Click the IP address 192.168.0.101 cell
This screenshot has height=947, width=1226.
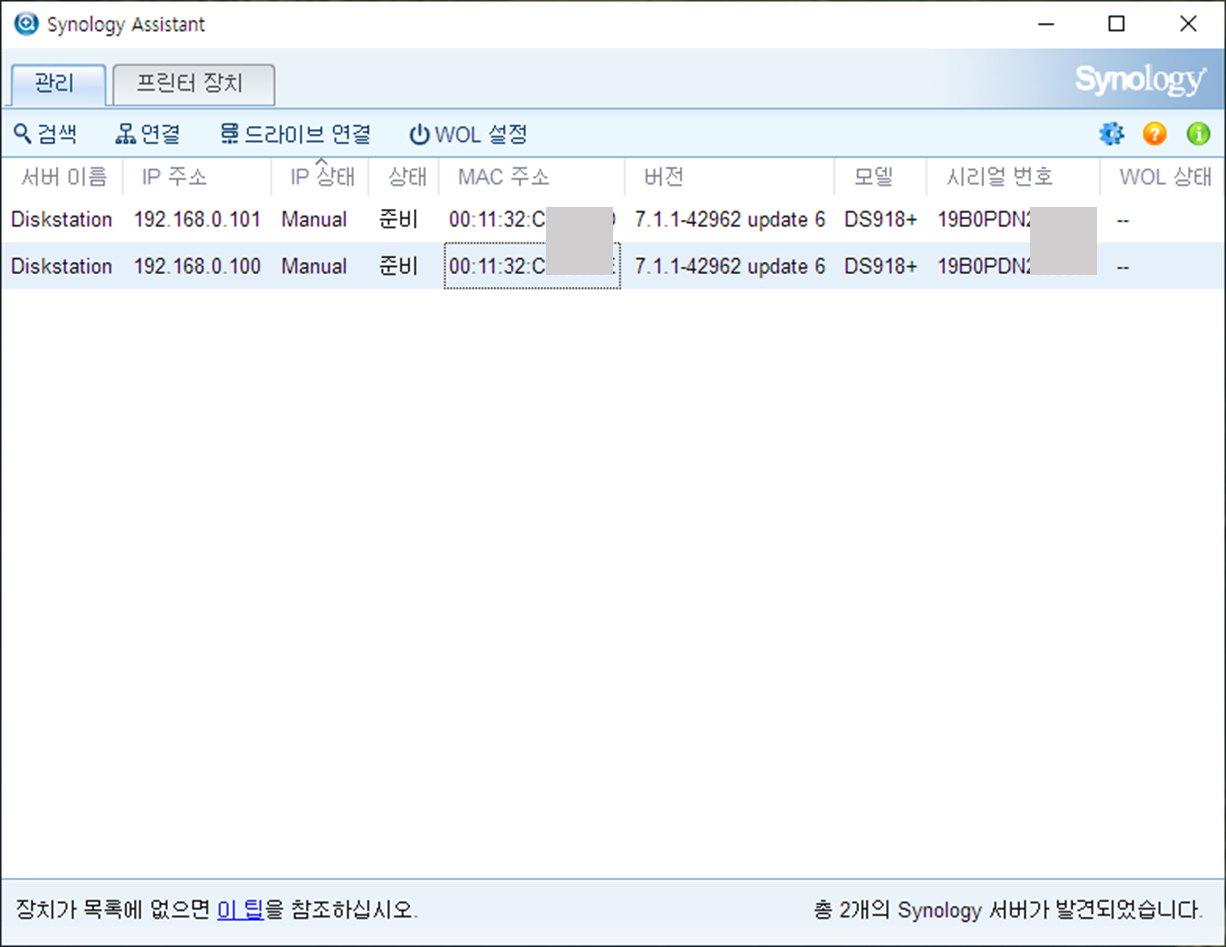coord(197,219)
